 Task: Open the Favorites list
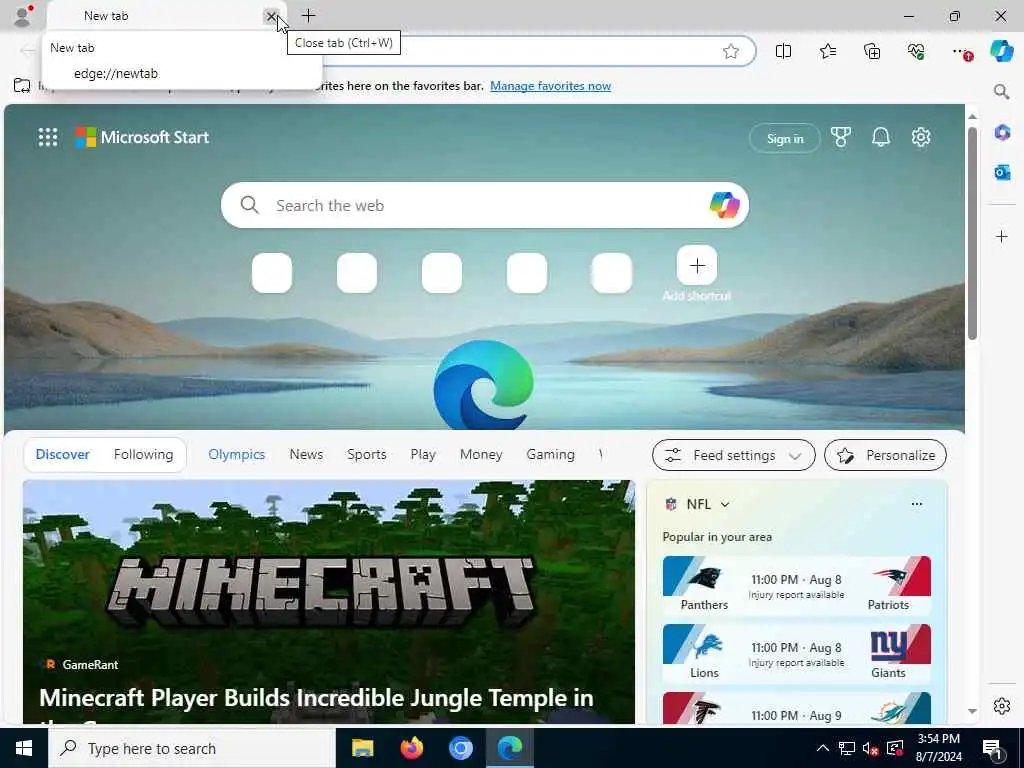point(827,51)
